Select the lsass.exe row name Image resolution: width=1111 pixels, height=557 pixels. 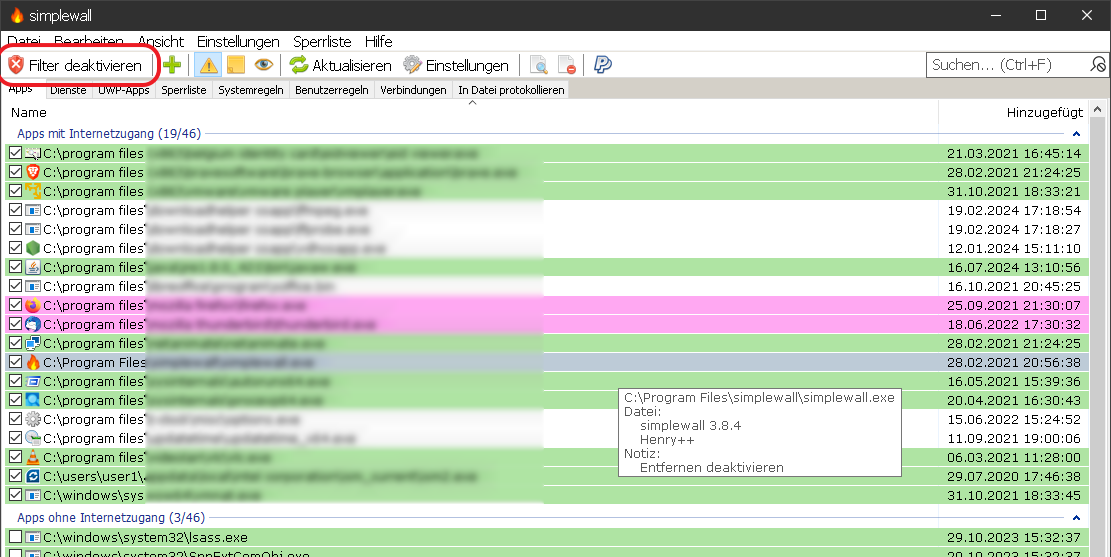click(x=145, y=537)
